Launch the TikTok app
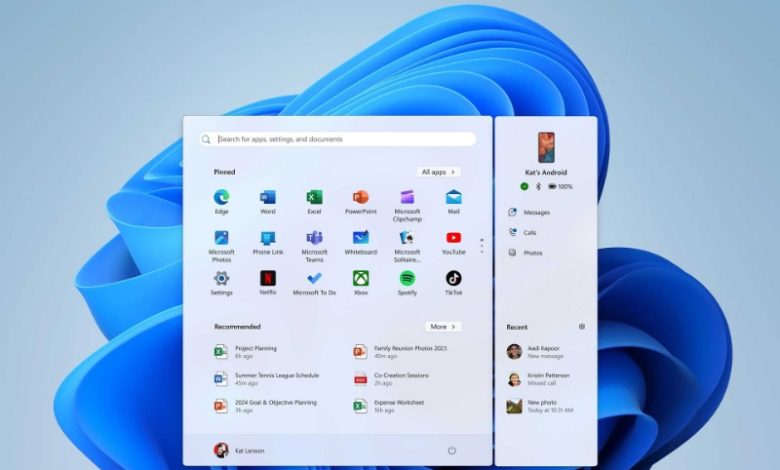This screenshot has width=780, height=470. (454, 283)
